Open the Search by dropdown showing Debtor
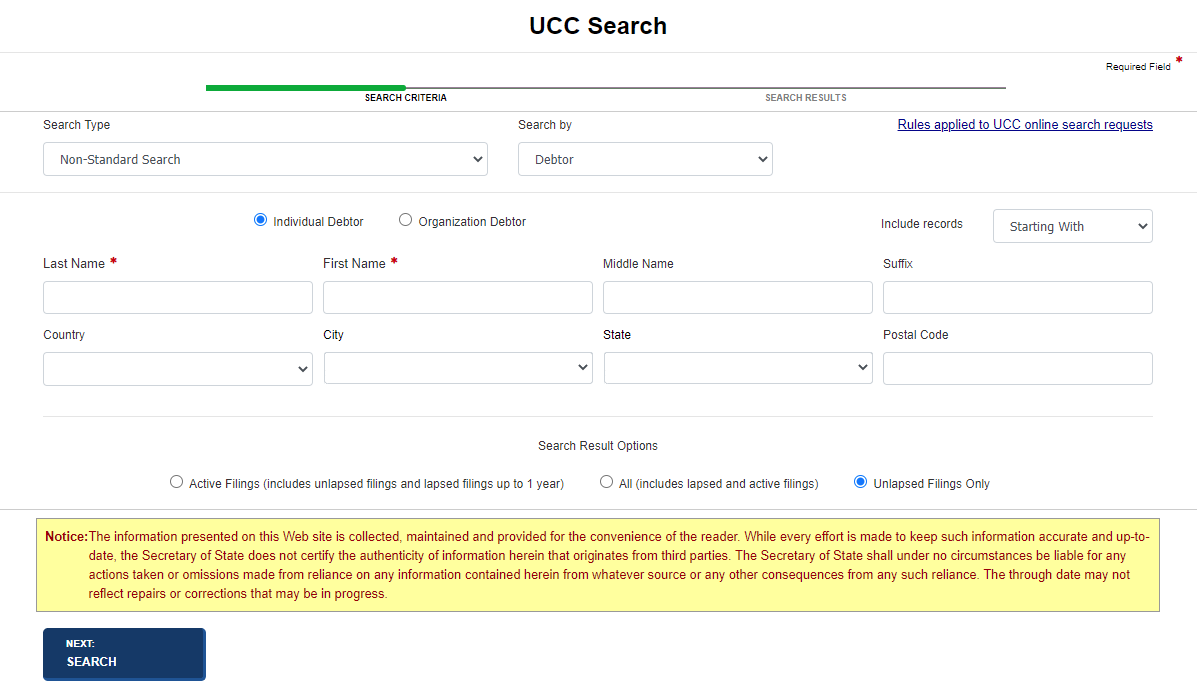The height and width of the screenshot is (695, 1197). pos(644,159)
